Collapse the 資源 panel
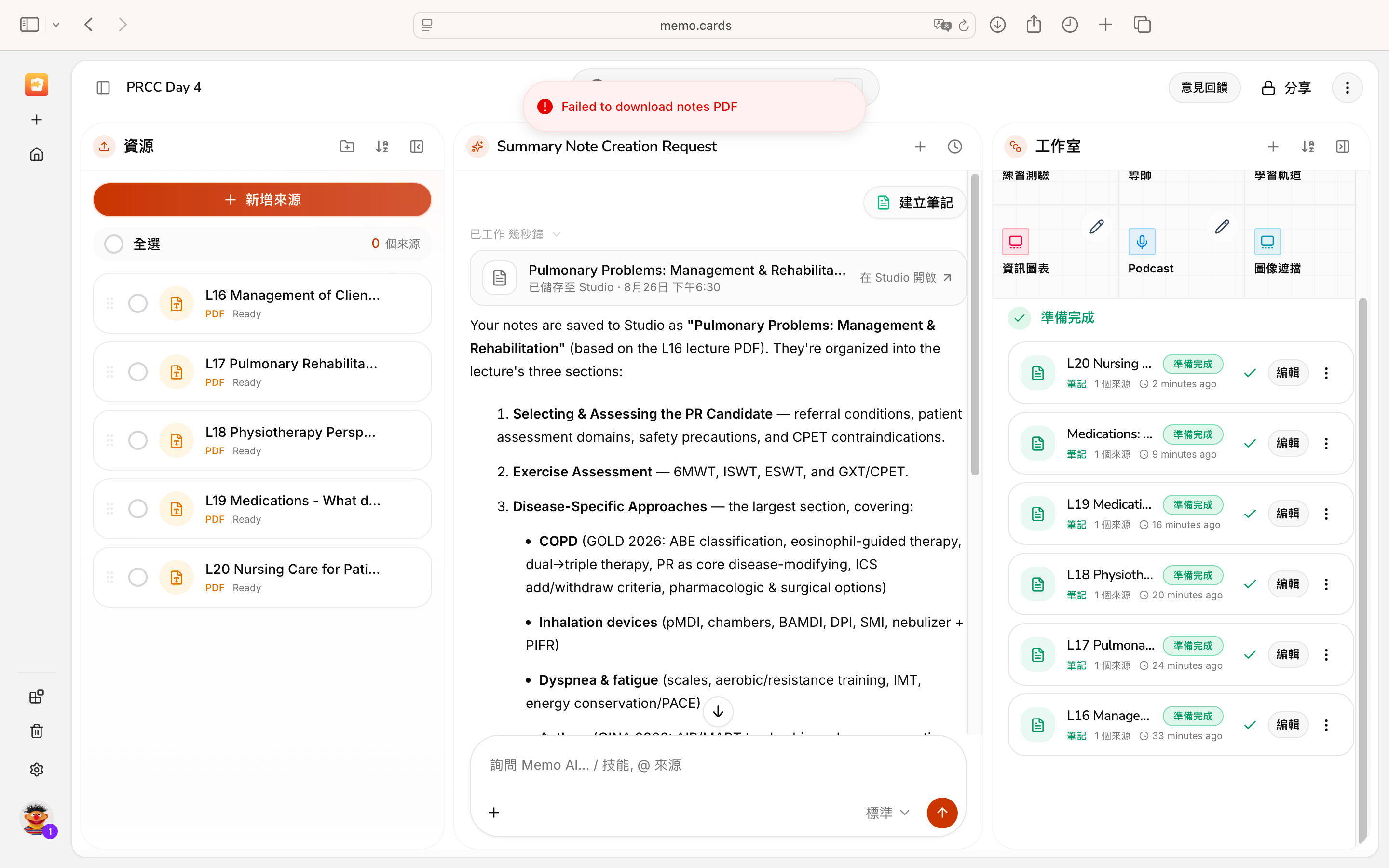Image resolution: width=1389 pixels, height=868 pixels. [417, 147]
